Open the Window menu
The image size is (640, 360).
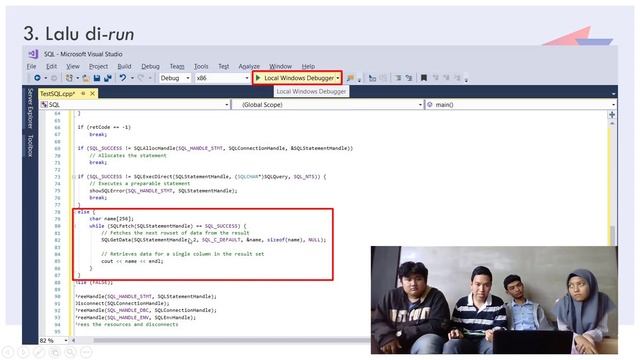[280, 66]
